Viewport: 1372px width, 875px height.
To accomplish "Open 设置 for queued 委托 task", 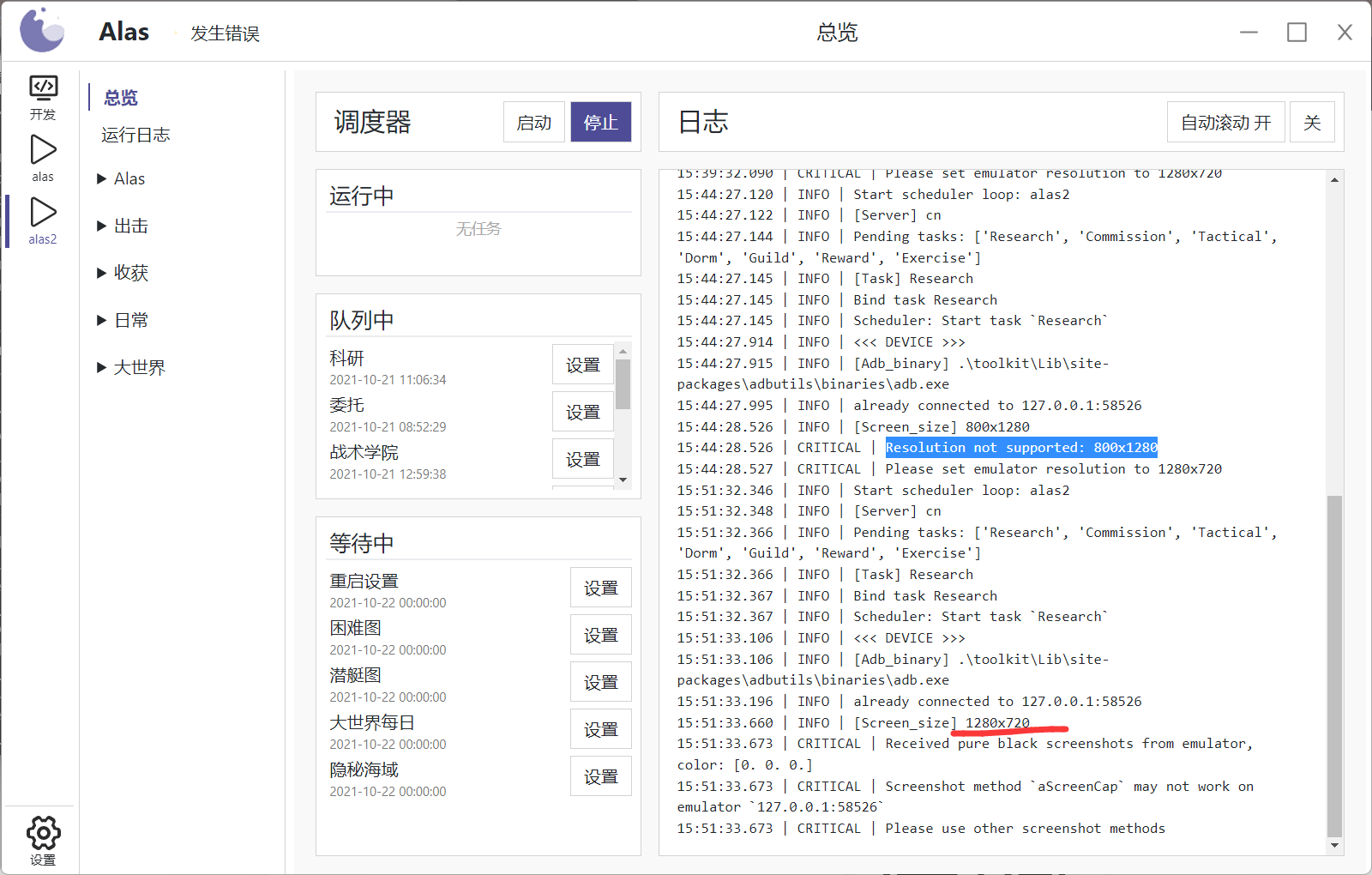I will click(x=583, y=412).
